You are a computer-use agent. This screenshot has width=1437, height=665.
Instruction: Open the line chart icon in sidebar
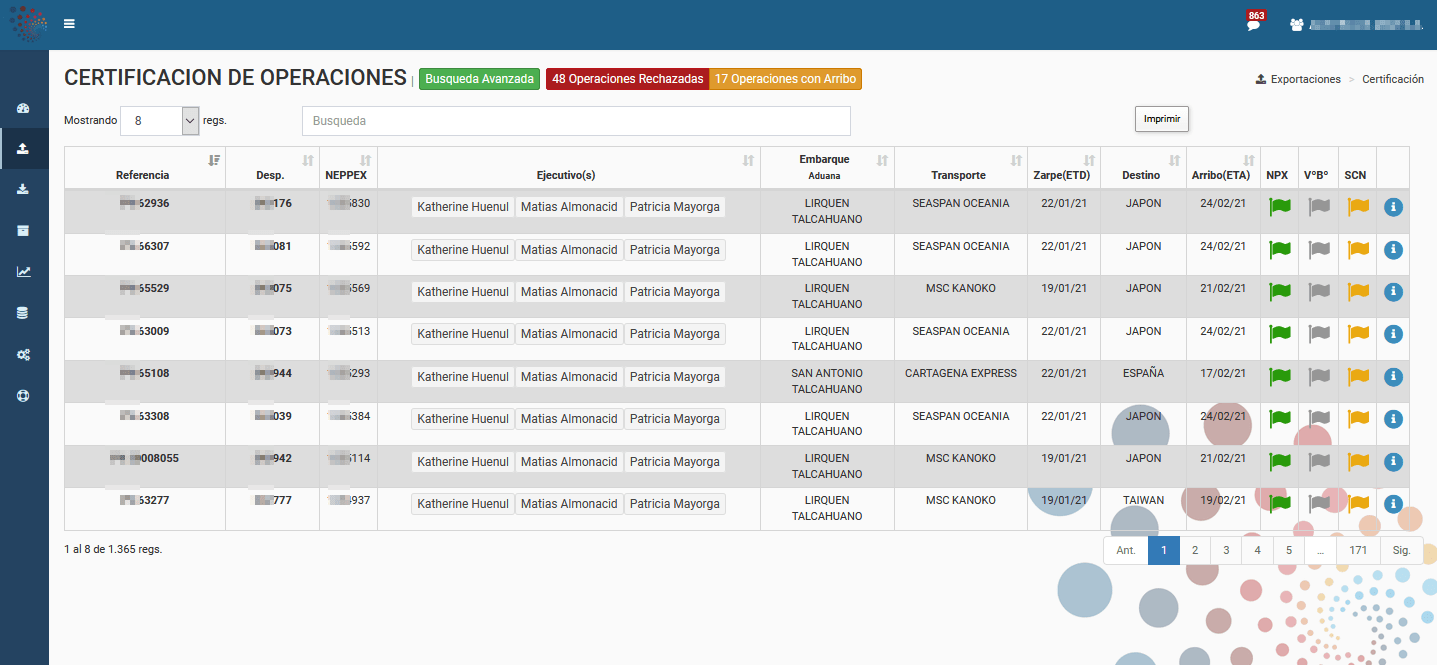[x=24, y=271]
